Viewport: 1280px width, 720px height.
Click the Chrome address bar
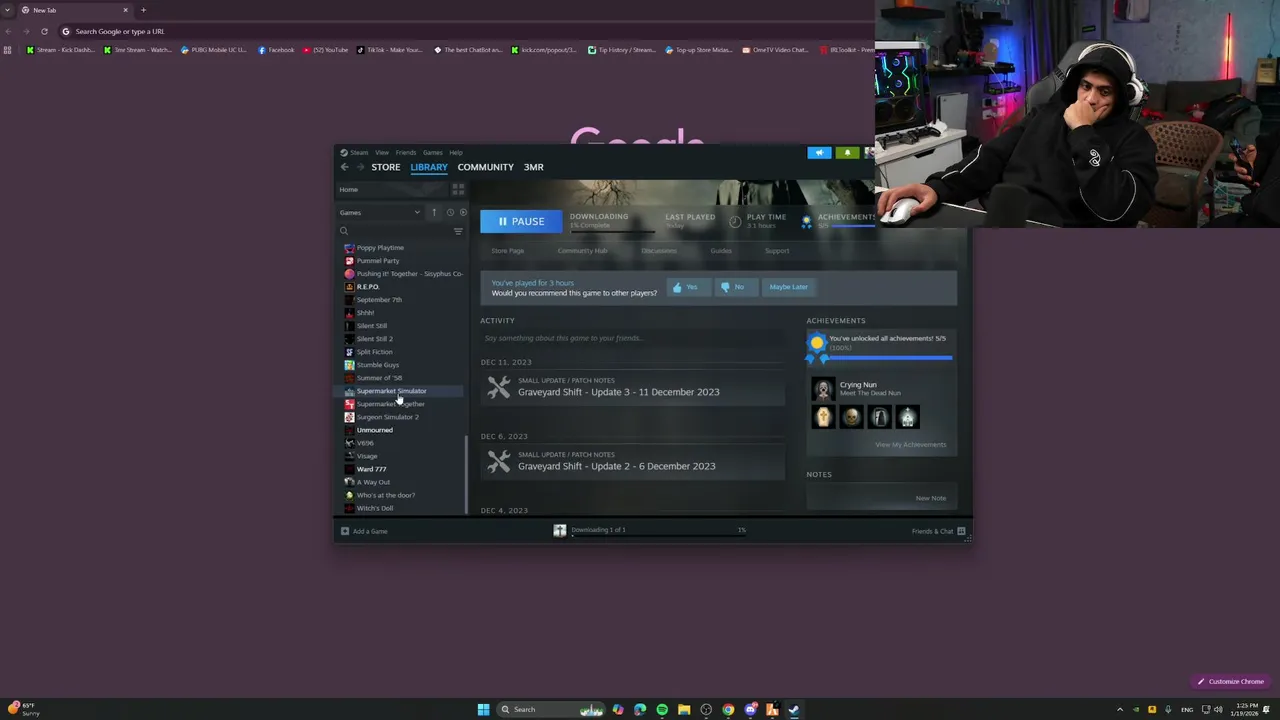click(x=465, y=31)
